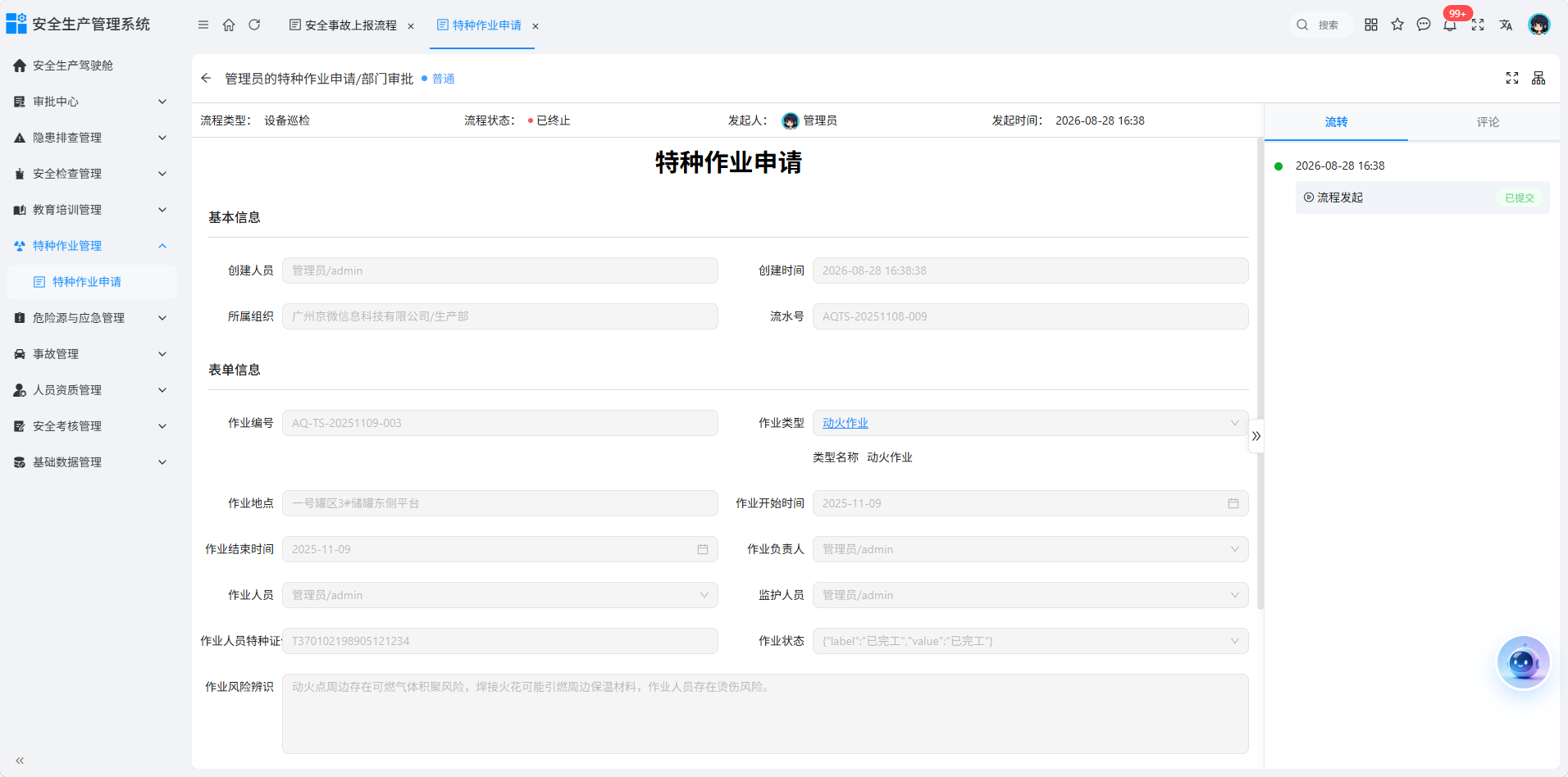This screenshot has height=777, width=1568.
Task: Click the favorites star icon
Action: pyautogui.click(x=1397, y=25)
